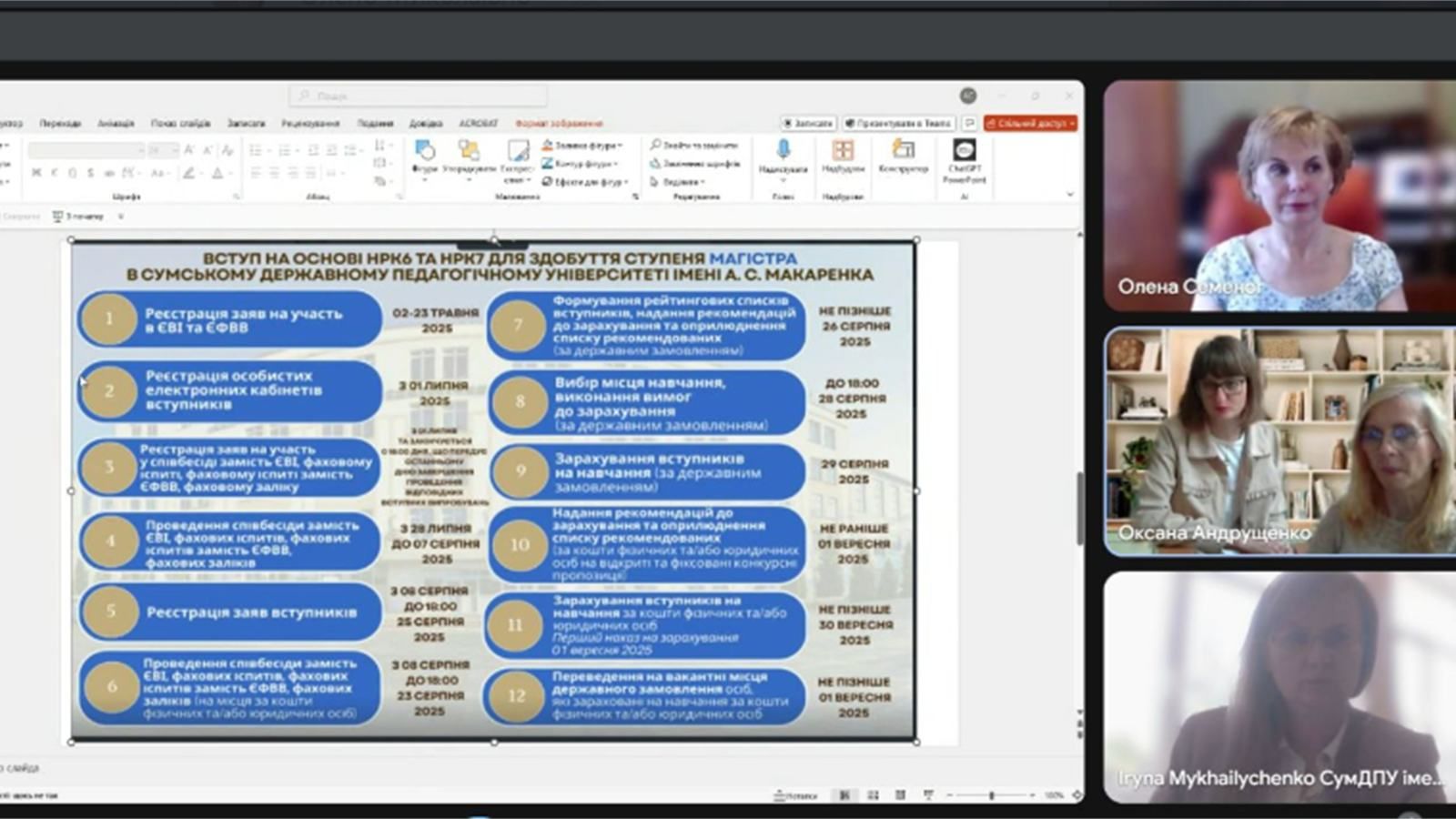The image size is (1456, 819).
Task: Toggle italic К formatting
Action: 54,172
